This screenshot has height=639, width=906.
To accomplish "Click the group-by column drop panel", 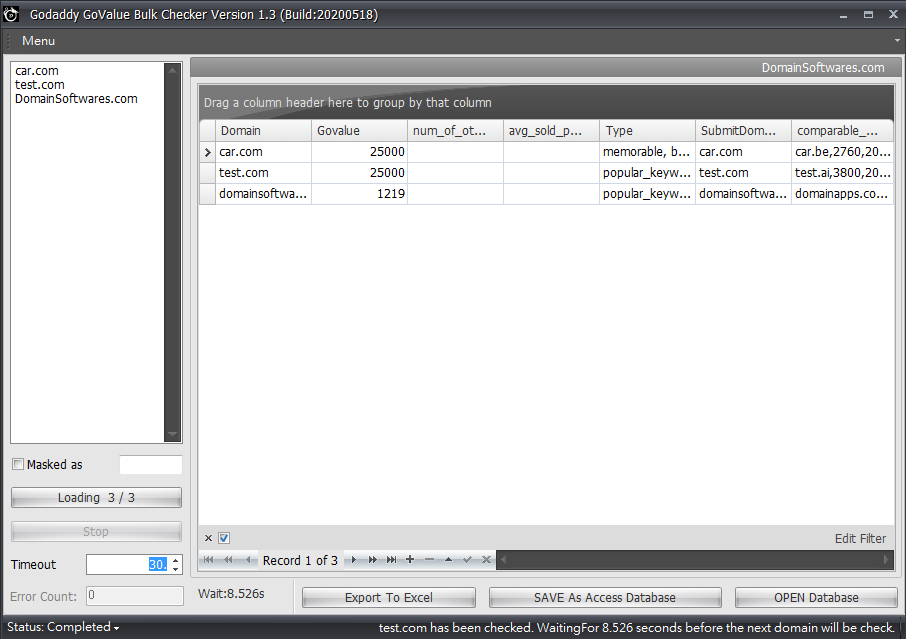I will coord(546,102).
